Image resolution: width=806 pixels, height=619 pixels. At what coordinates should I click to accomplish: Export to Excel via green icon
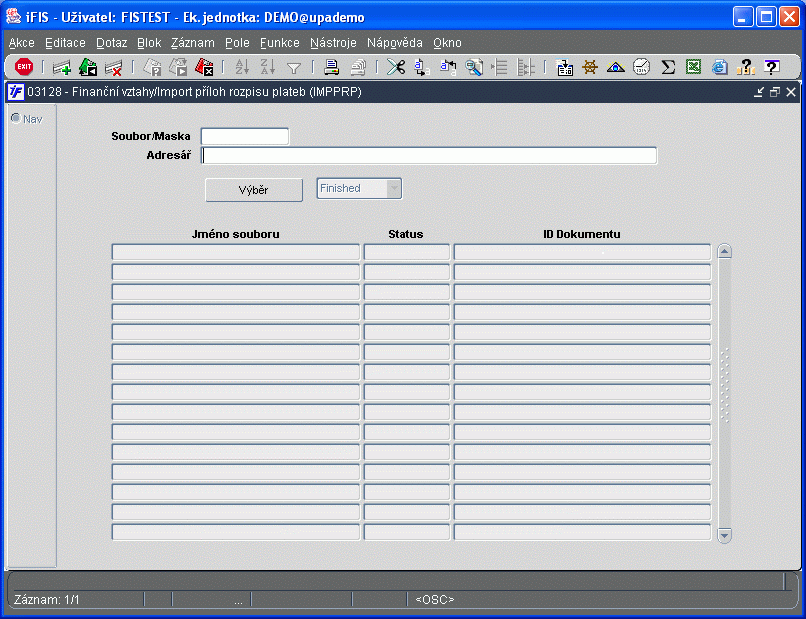coord(693,67)
